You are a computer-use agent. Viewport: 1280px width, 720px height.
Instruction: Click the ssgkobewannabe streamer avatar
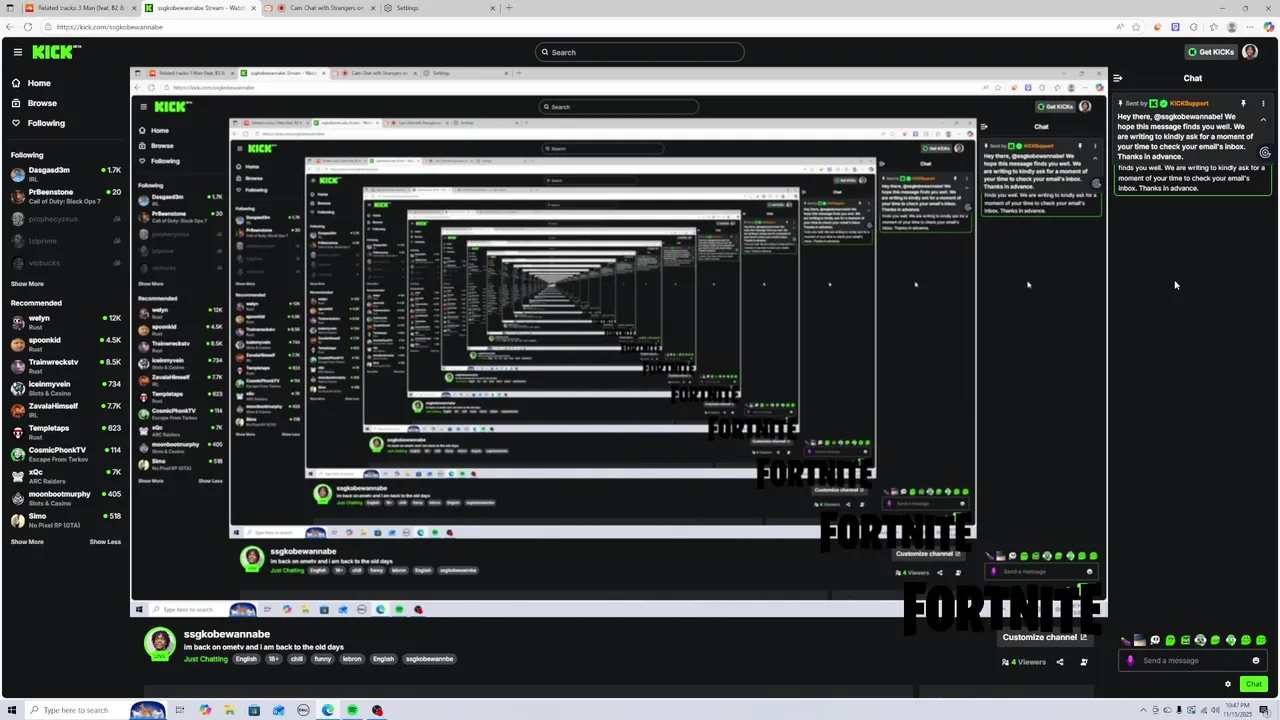pyautogui.click(x=160, y=644)
